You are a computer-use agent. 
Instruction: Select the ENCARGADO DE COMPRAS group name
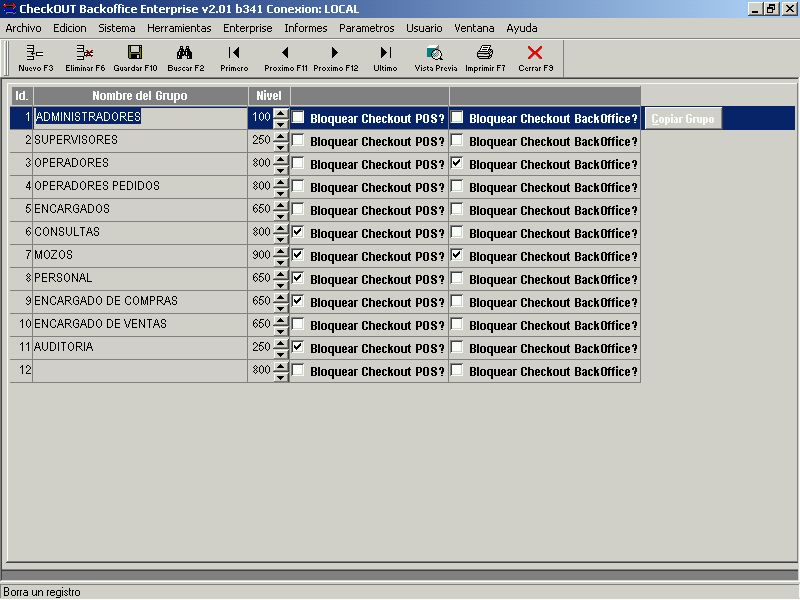coord(140,301)
